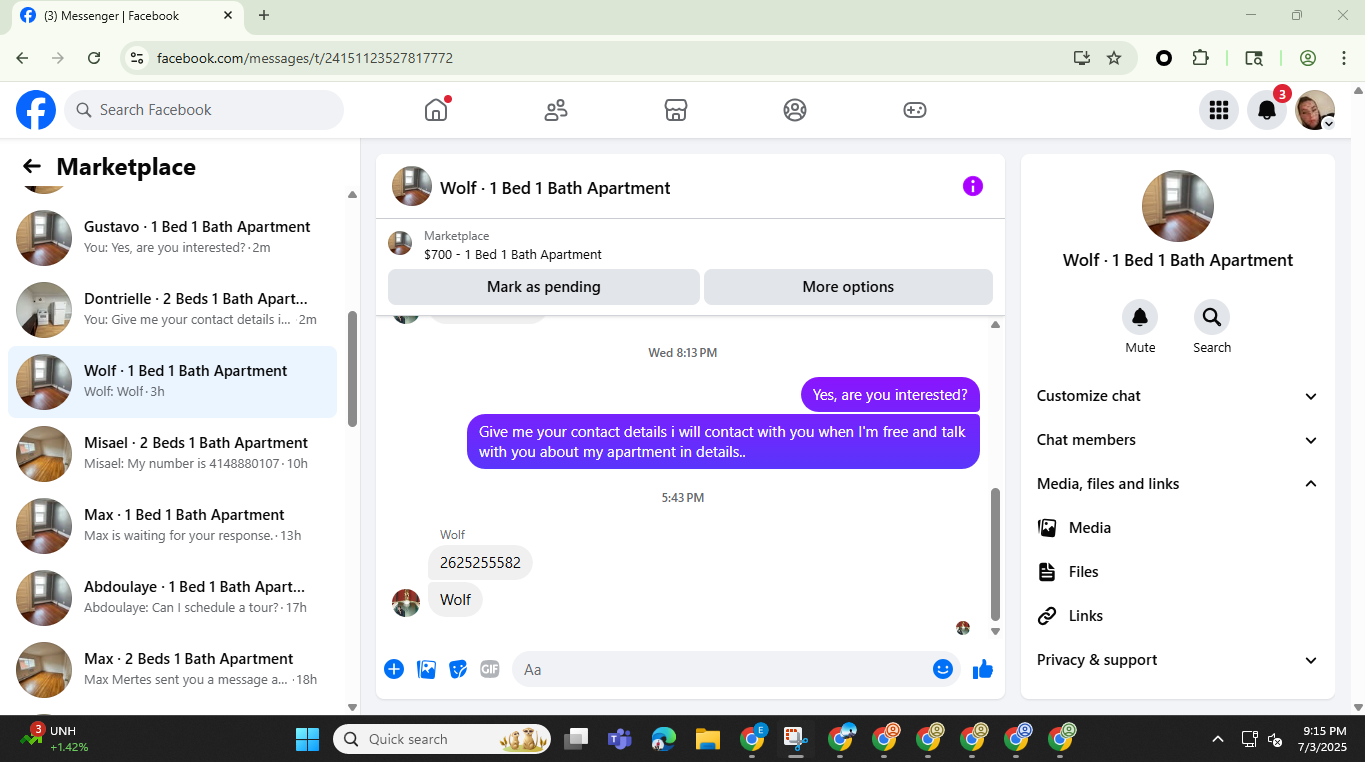Click the taskbar Quick search box

pyautogui.click(x=442, y=739)
